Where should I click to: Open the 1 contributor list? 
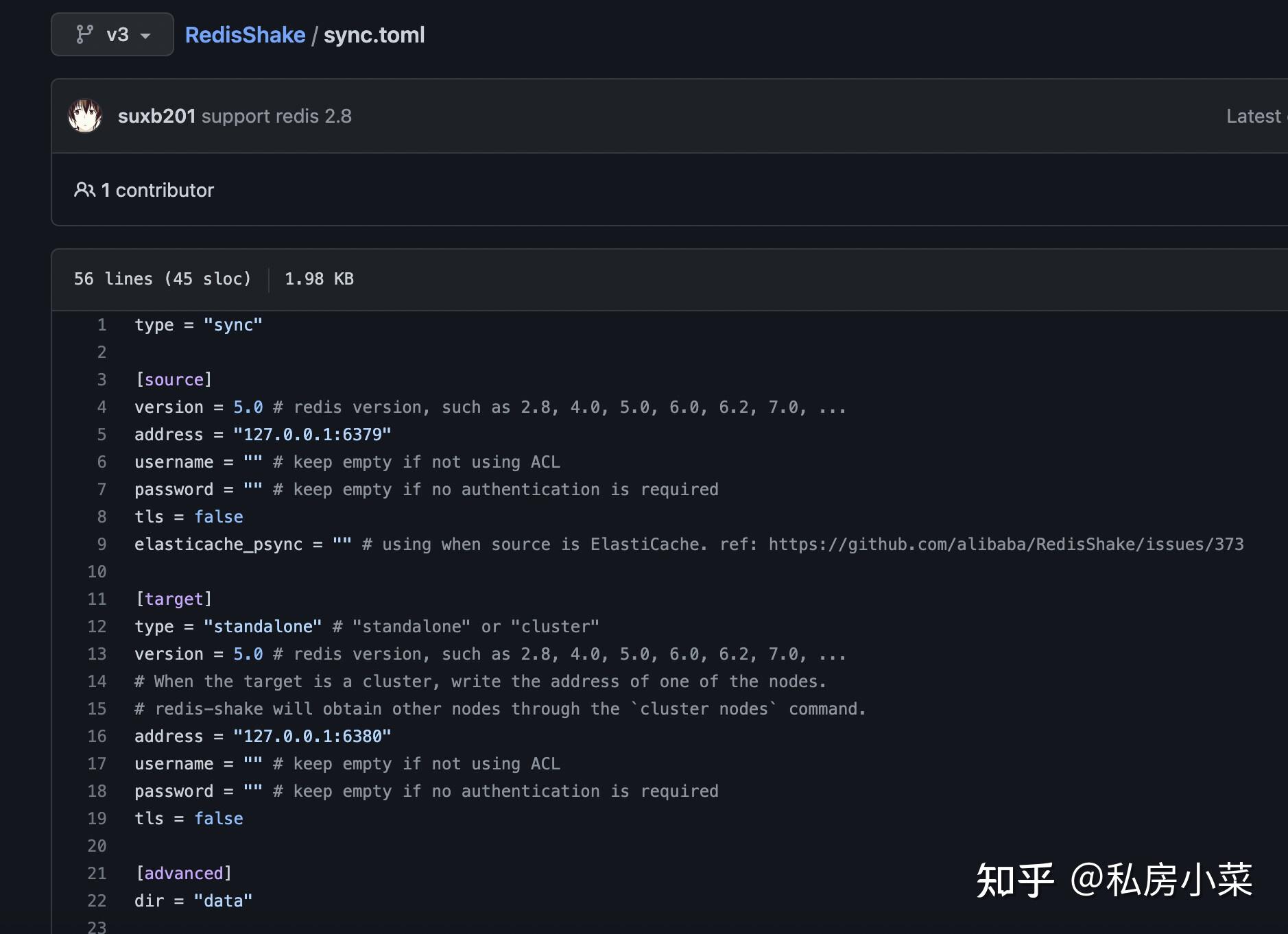tap(157, 190)
